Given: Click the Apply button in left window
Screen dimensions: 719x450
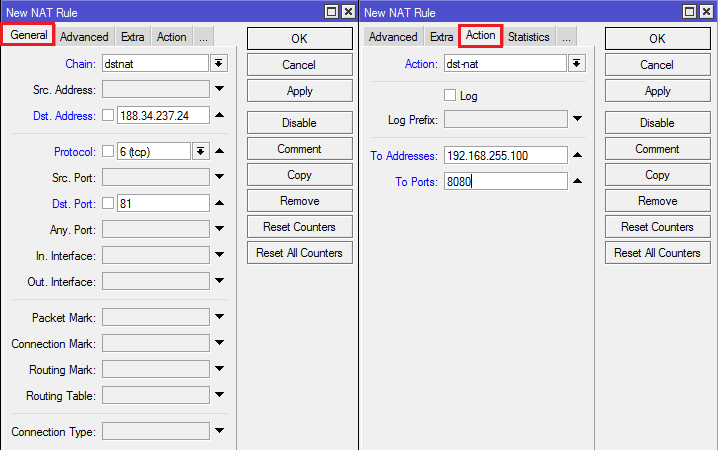Looking at the screenshot, I should pyautogui.click(x=299, y=91).
